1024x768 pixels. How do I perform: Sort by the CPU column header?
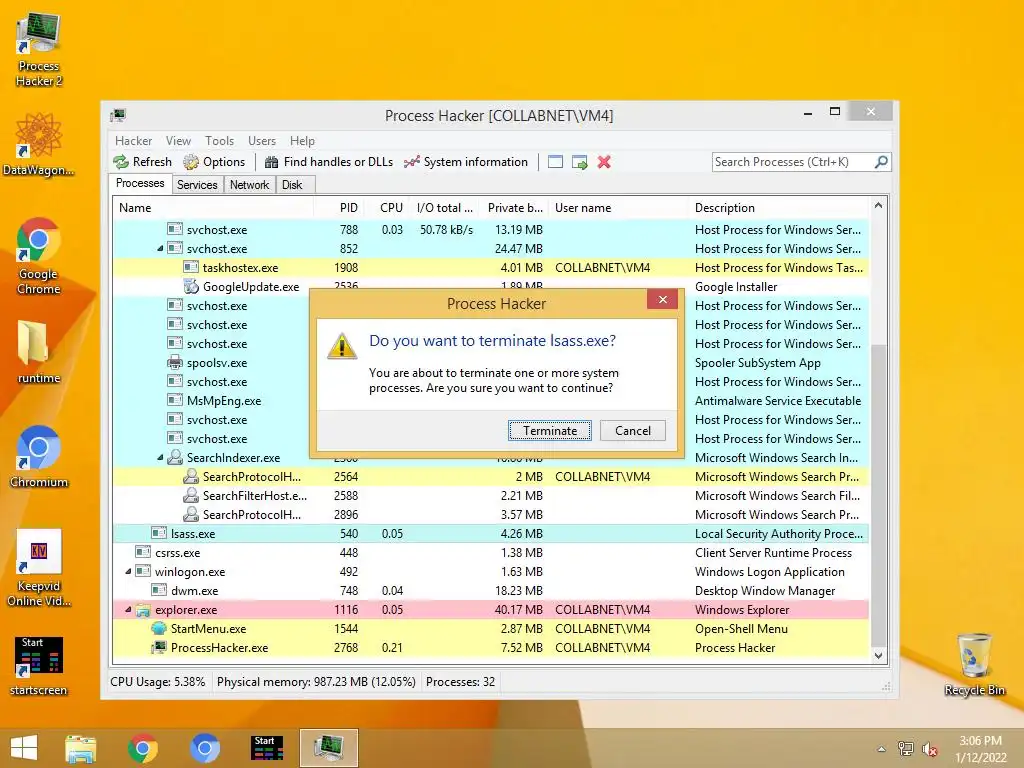click(386, 208)
